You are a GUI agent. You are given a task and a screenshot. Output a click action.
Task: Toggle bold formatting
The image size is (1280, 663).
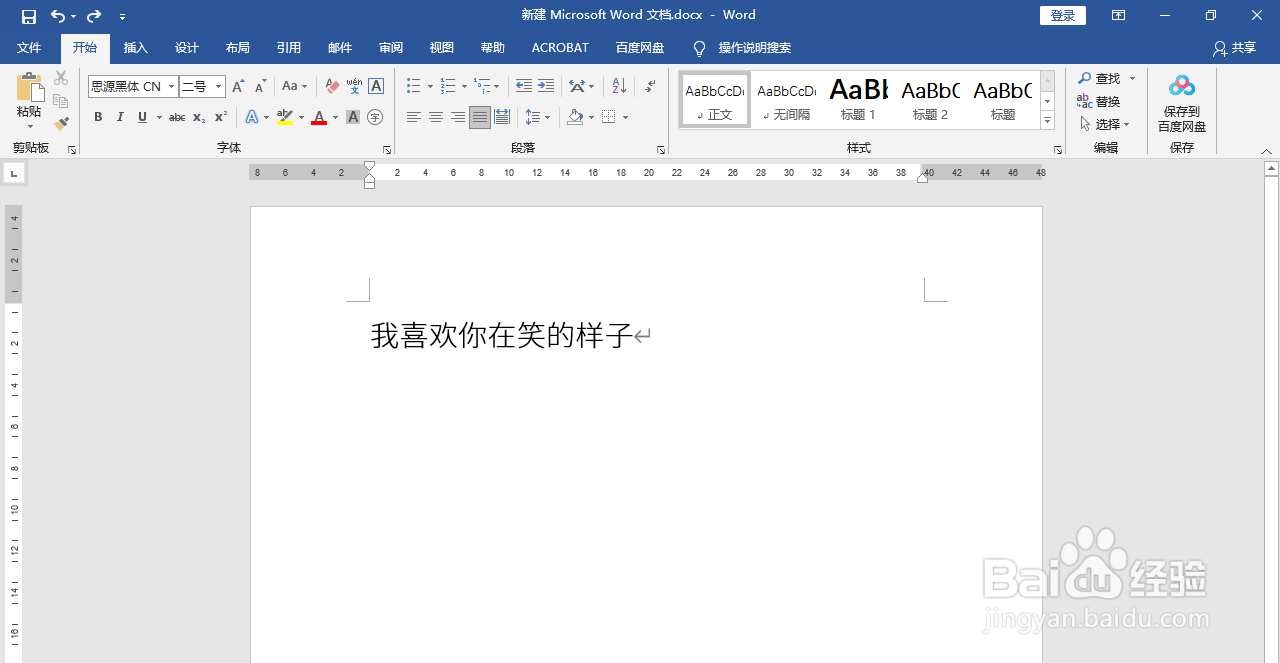(98, 117)
